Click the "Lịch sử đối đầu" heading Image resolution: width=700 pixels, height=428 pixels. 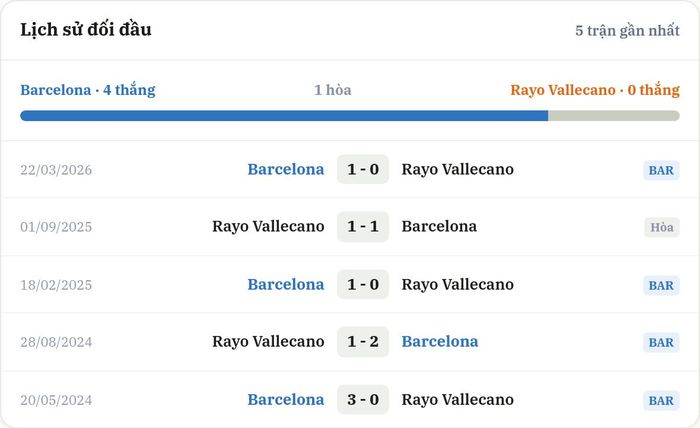[x=86, y=30]
